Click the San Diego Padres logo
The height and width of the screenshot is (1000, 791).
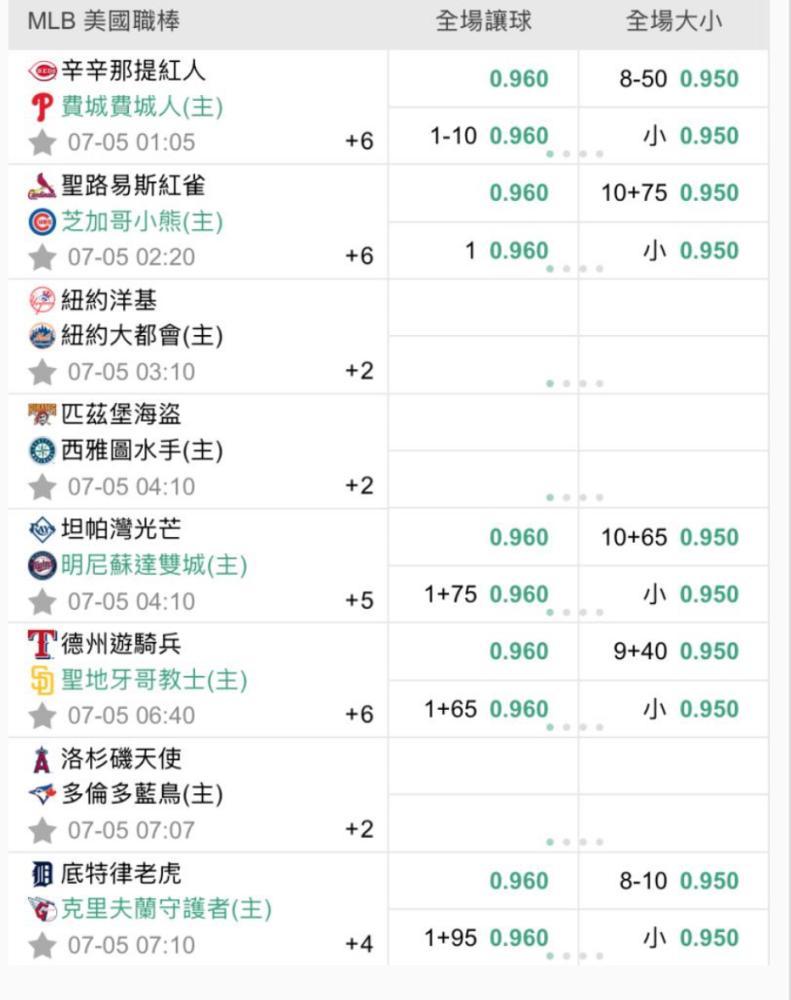click(42, 680)
